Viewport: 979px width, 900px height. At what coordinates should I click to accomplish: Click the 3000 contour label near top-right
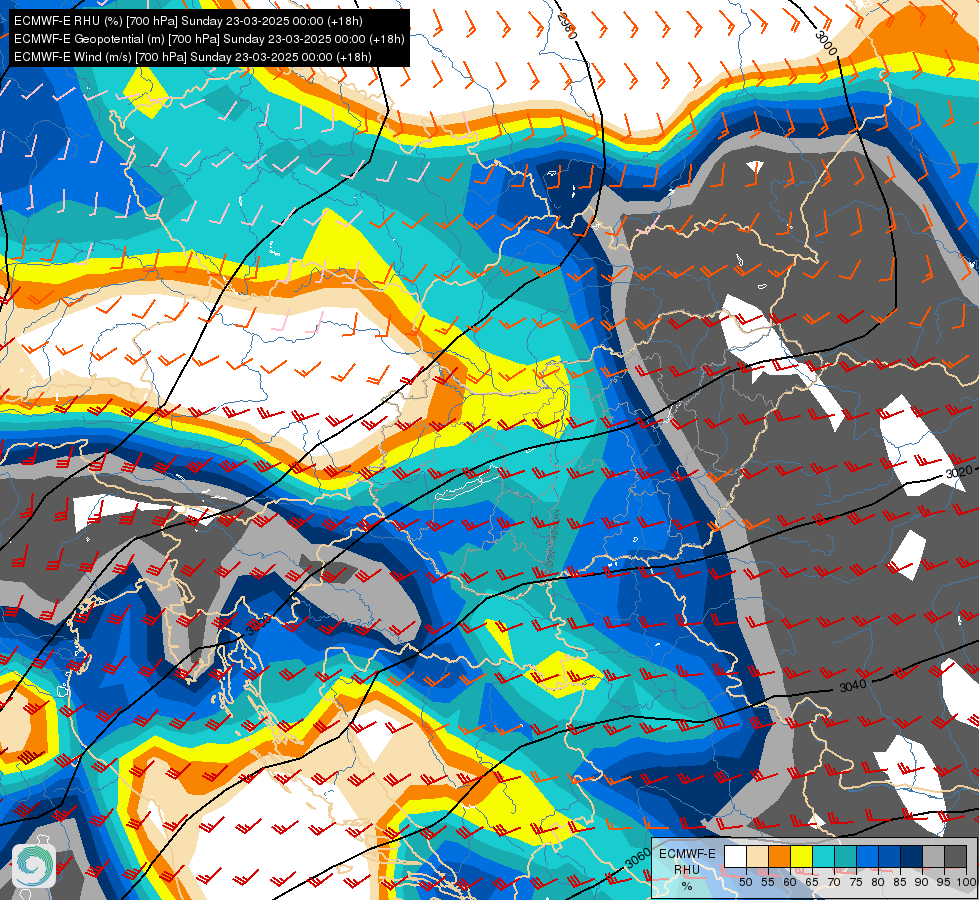[825, 43]
